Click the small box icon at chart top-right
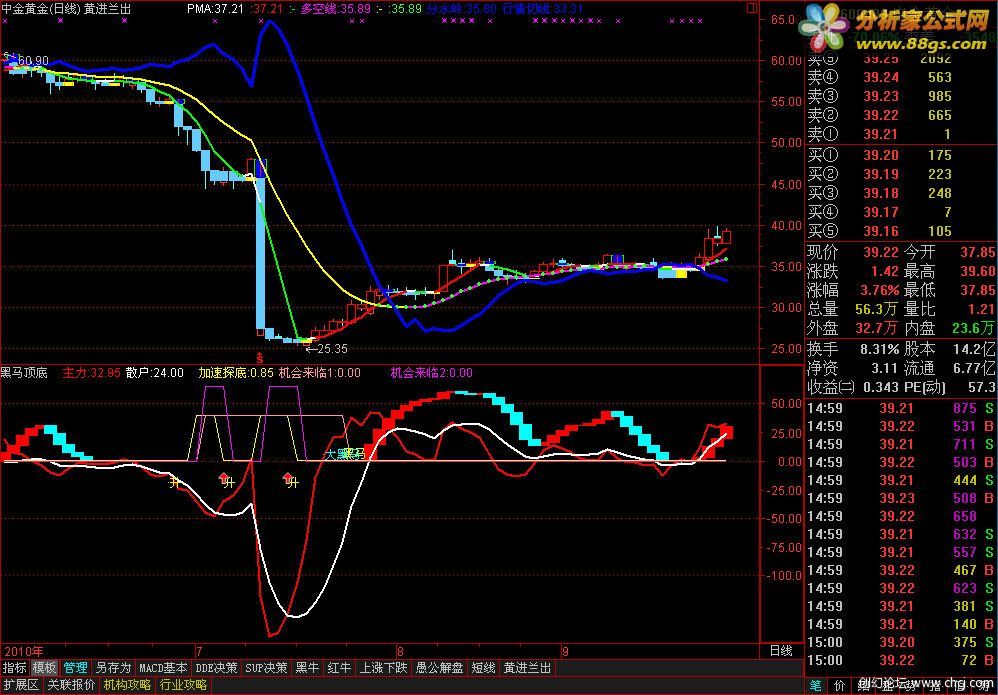The height and width of the screenshot is (695, 998). point(752,8)
